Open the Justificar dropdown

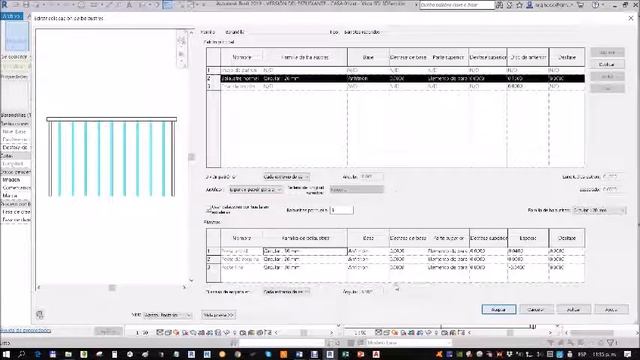point(256,190)
